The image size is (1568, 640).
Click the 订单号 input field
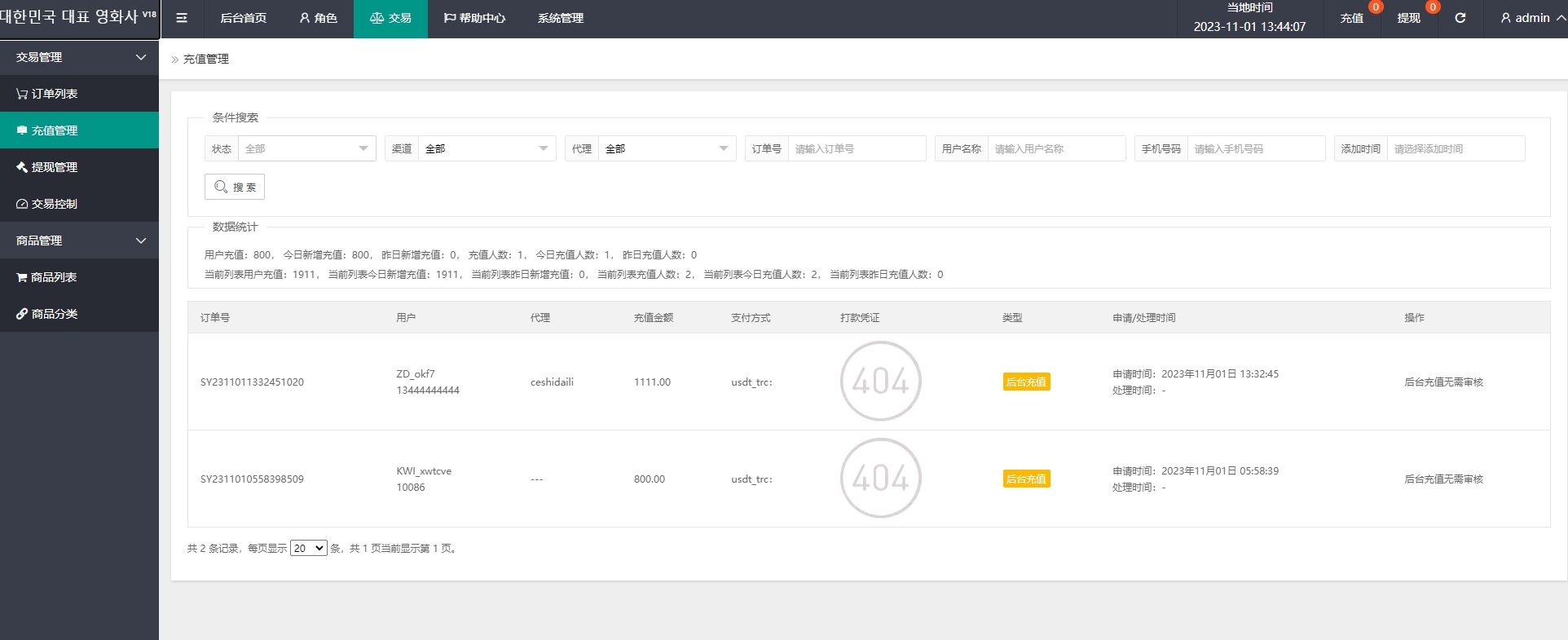(x=856, y=148)
